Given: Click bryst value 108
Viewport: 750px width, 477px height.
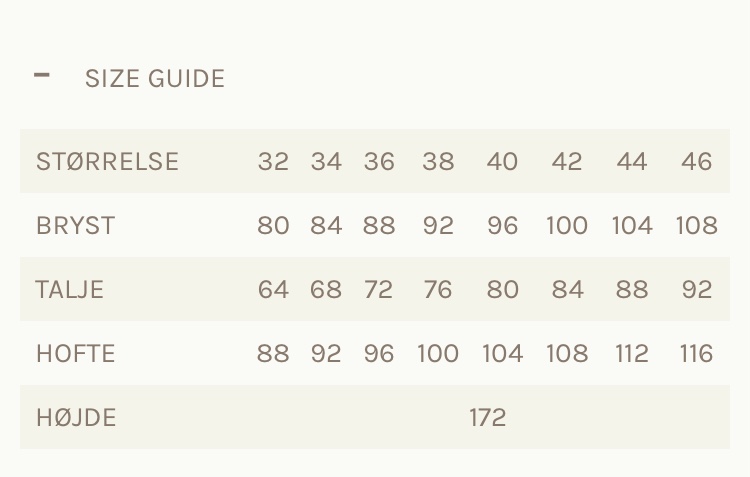Looking at the screenshot, I should [x=696, y=225].
